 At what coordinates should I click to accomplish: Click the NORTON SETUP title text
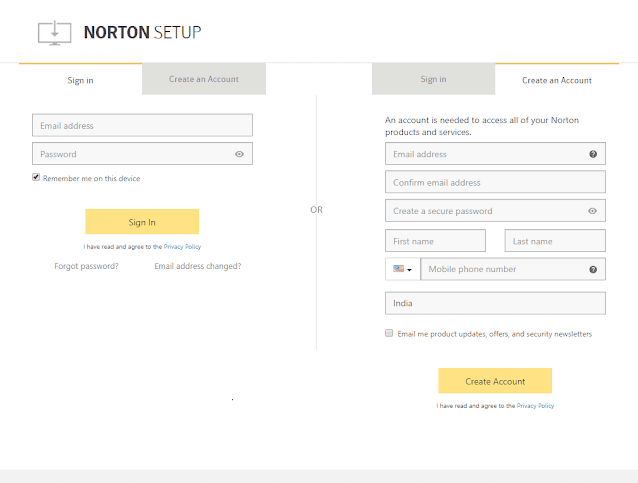point(142,33)
